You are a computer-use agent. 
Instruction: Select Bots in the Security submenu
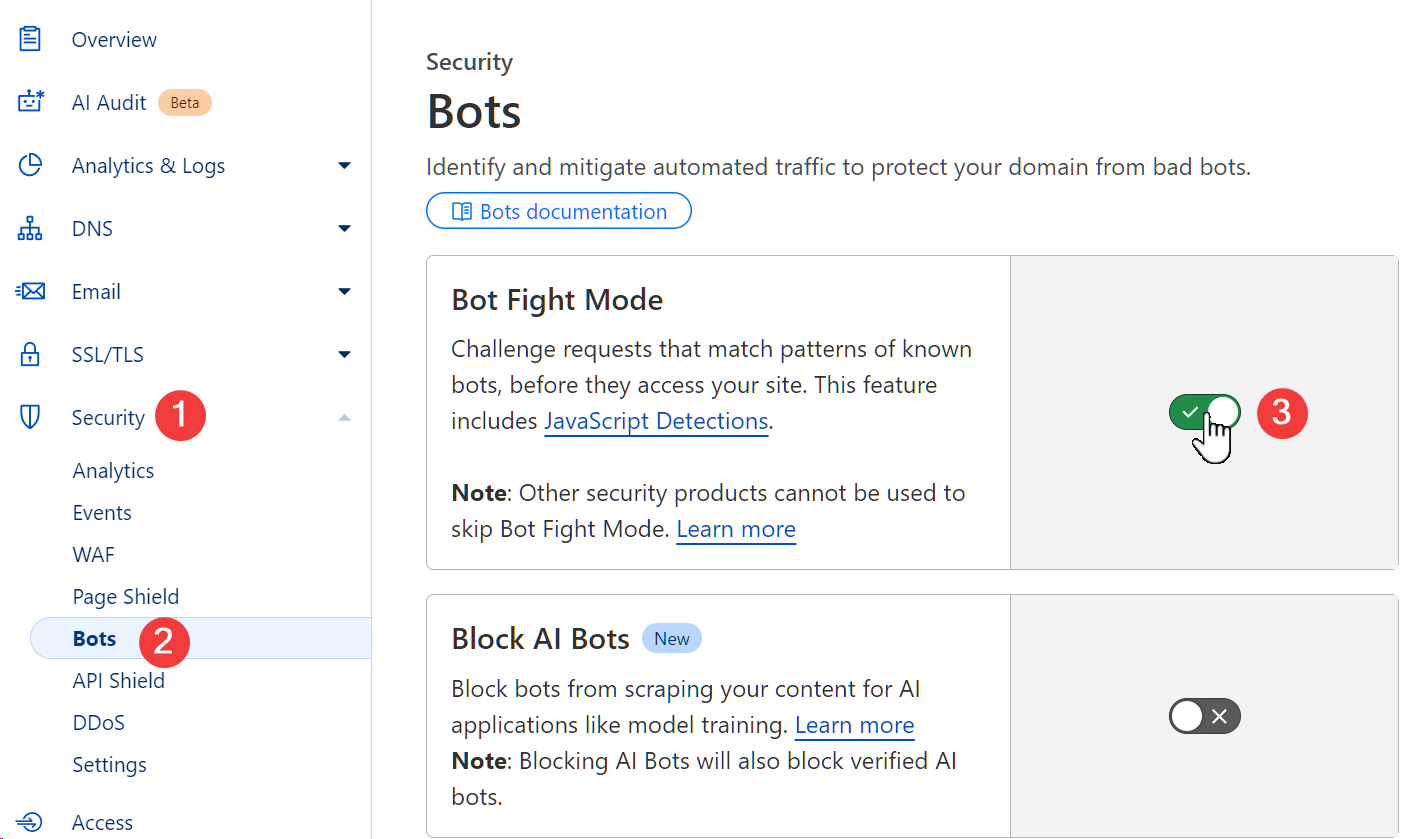[x=95, y=639]
